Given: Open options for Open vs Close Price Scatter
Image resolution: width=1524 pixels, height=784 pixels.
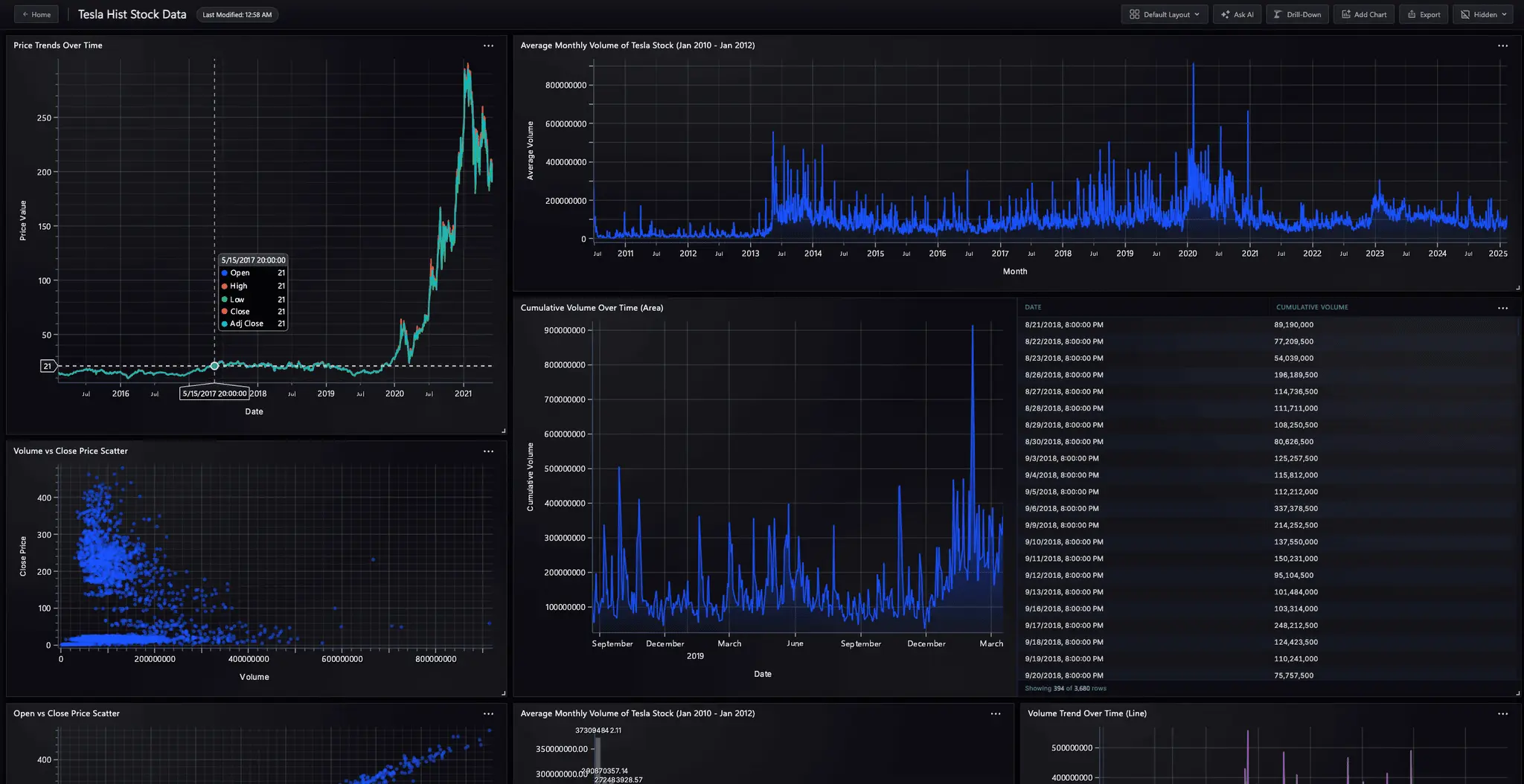Looking at the screenshot, I should click(x=488, y=714).
